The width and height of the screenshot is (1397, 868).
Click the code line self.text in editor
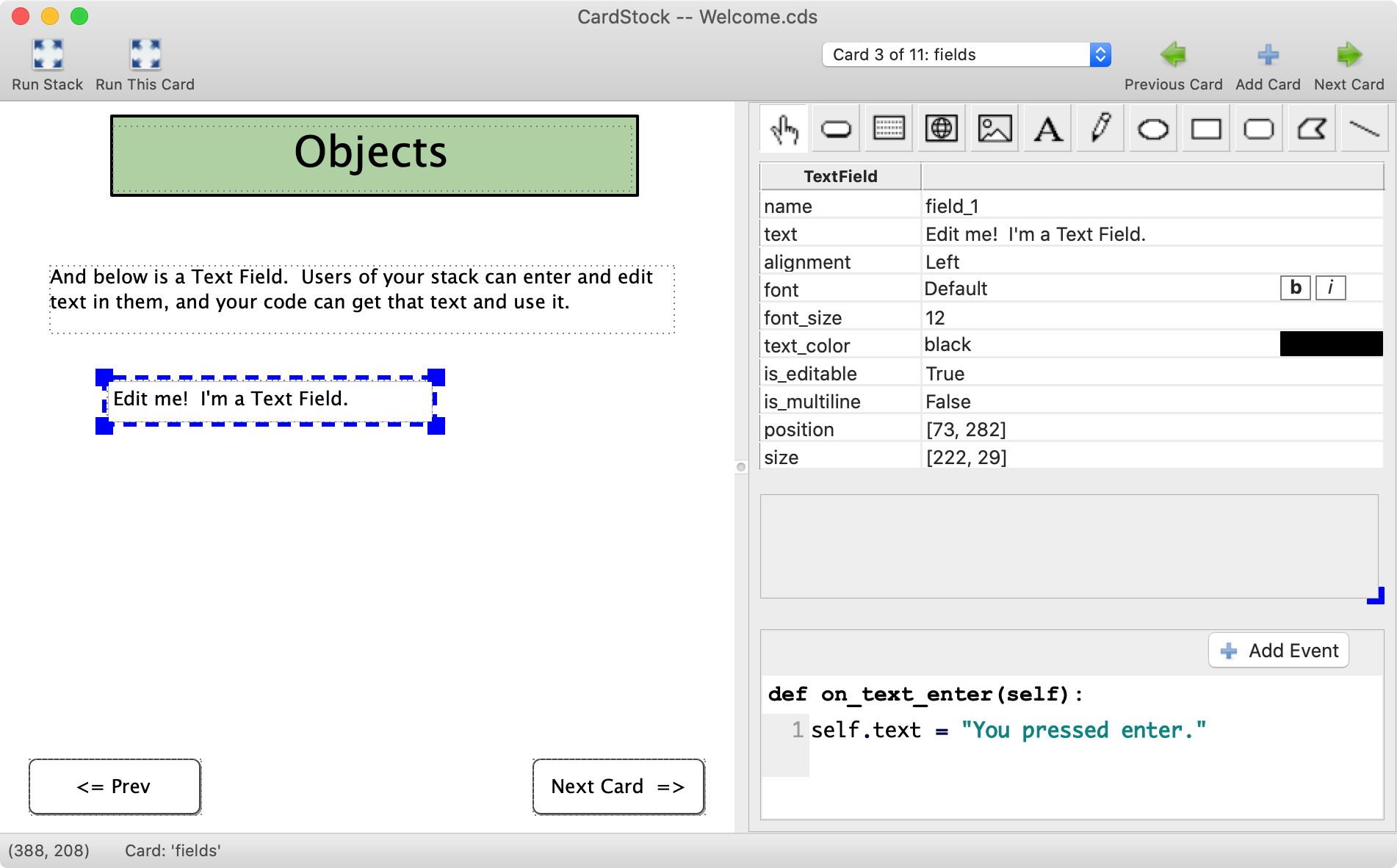click(1008, 731)
